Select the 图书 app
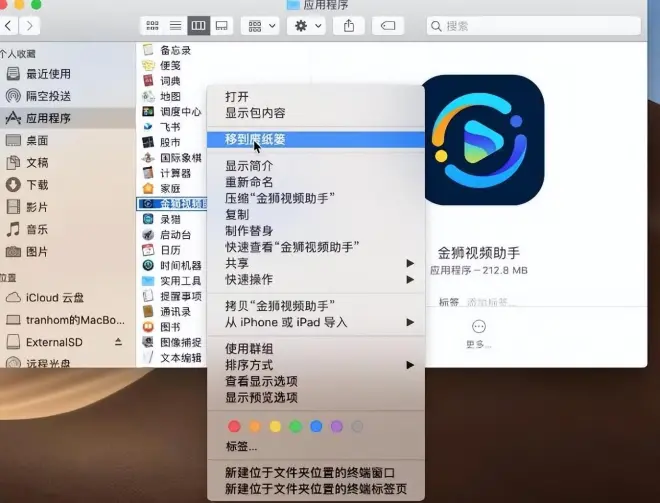Image resolution: width=660 pixels, height=503 pixels. pos(162,327)
